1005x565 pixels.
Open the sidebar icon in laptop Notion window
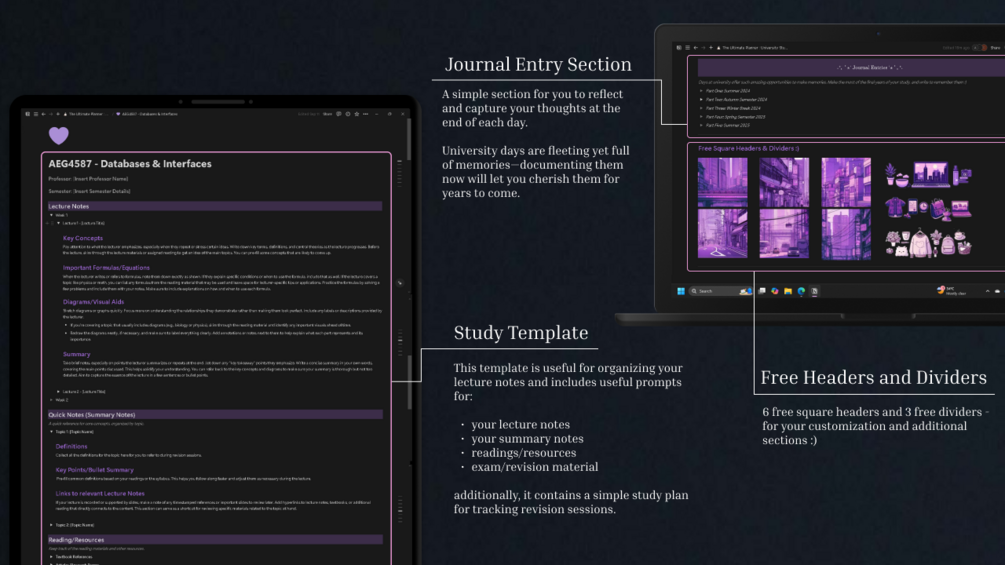[679, 47]
